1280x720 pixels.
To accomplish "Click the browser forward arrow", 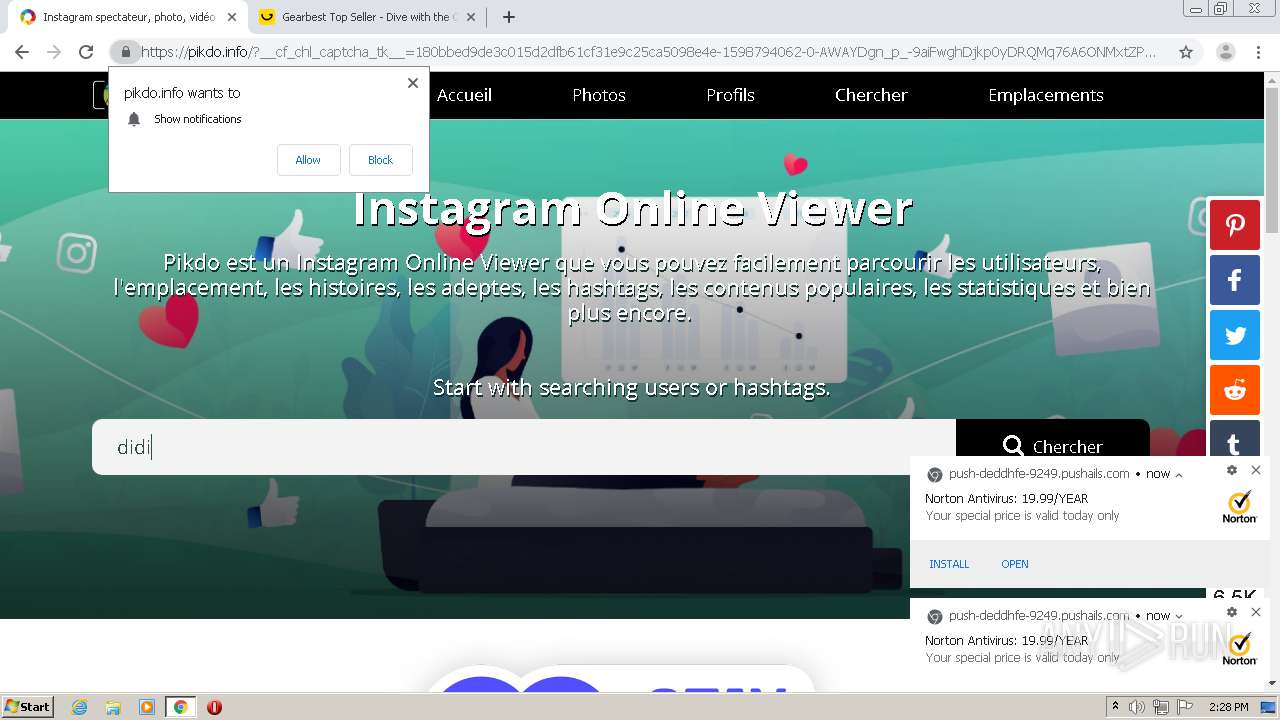I will pos(54,52).
